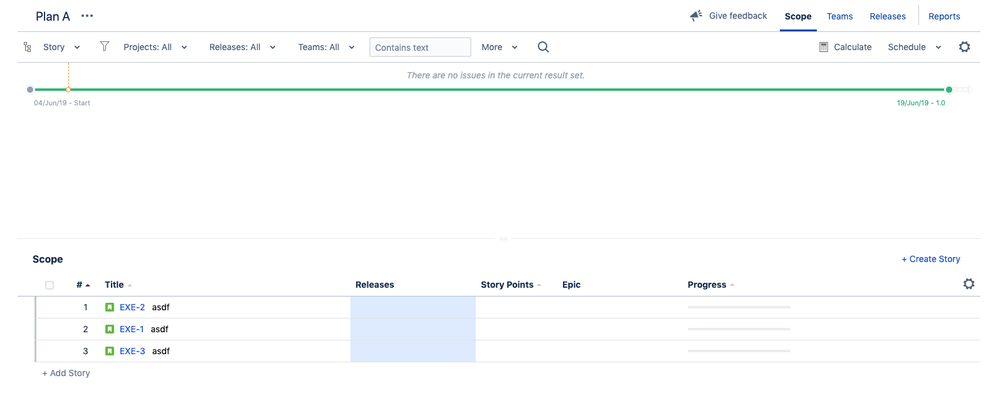
Task: Click the Give feedback link
Action: (738, 16)
